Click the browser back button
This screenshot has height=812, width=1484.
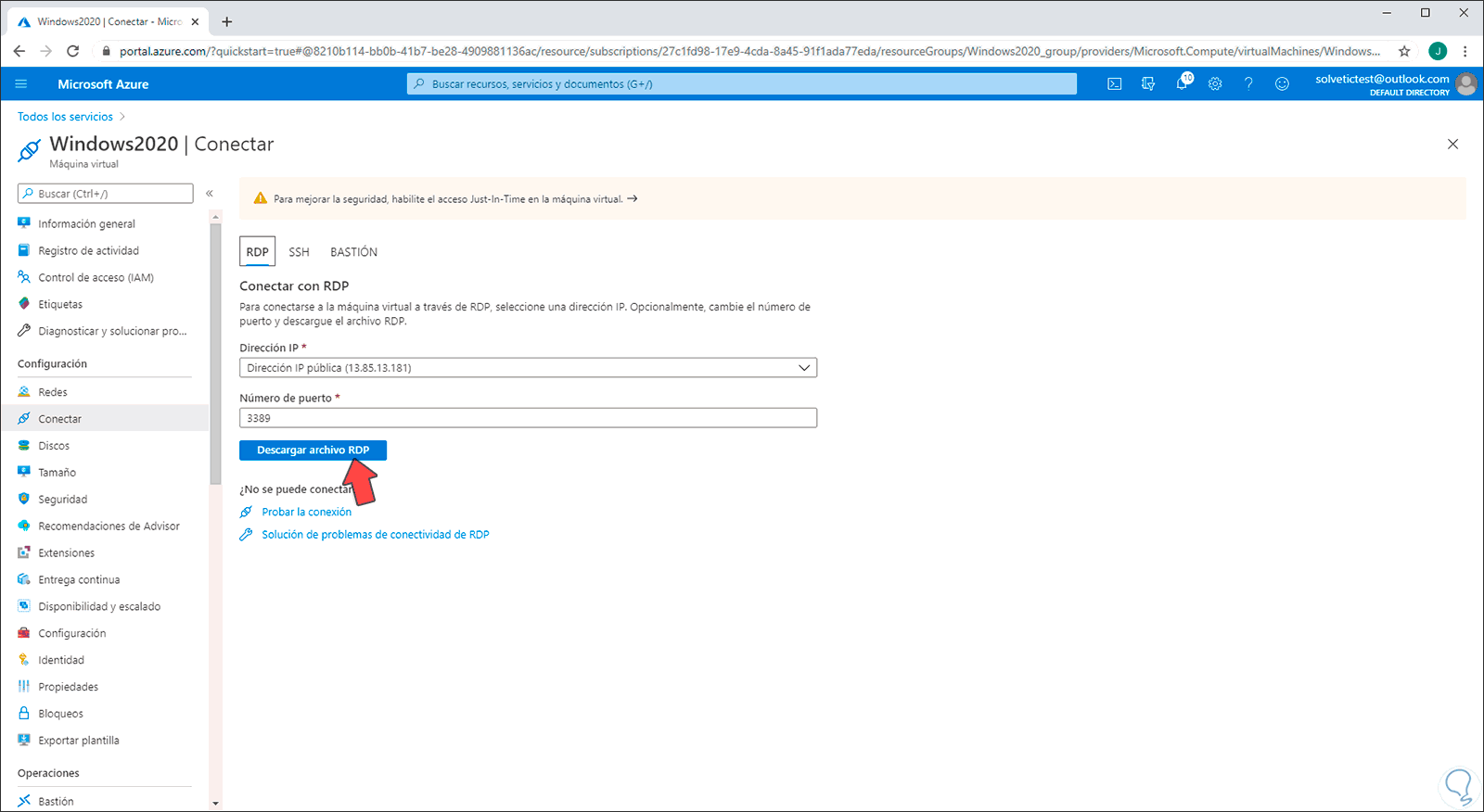tap(19, 51)
